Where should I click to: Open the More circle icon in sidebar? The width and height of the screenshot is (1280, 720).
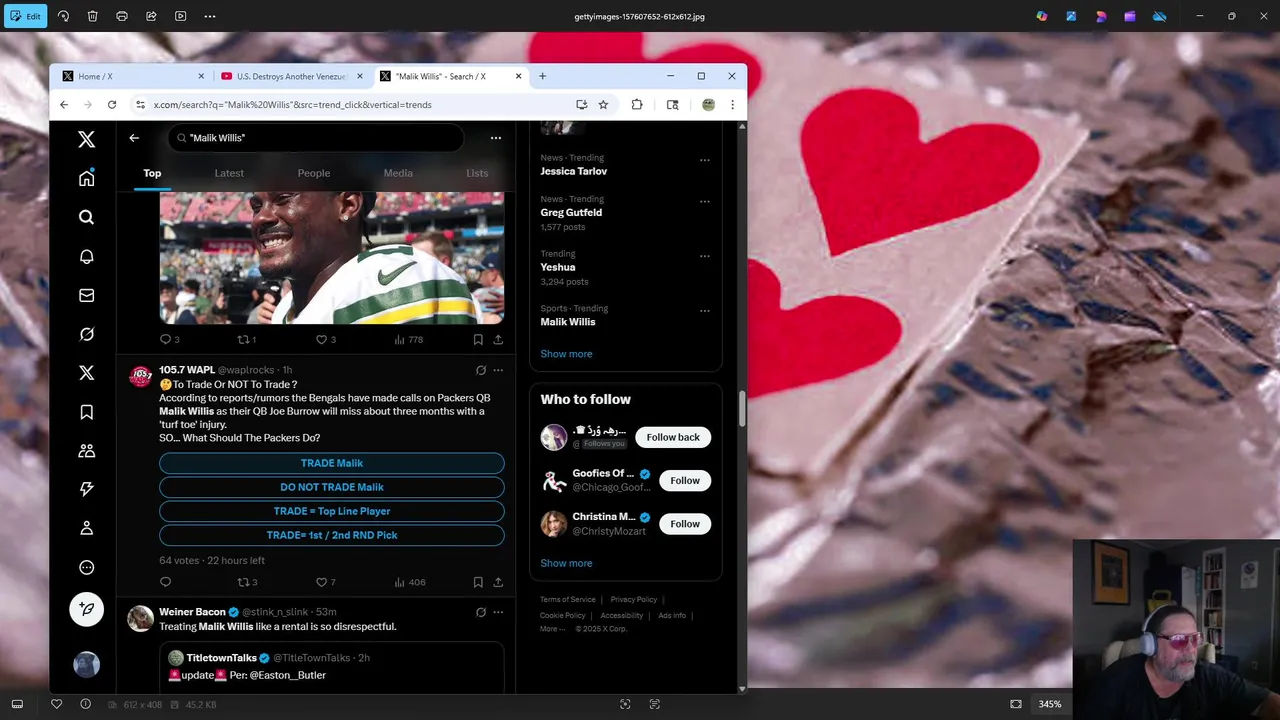pyautogui.click(x=87, y=567)
